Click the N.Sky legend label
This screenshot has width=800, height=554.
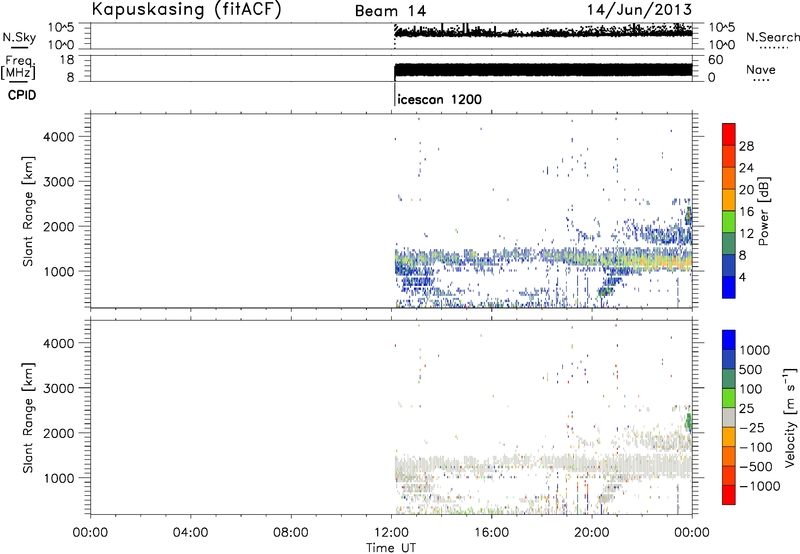point(19,37)
